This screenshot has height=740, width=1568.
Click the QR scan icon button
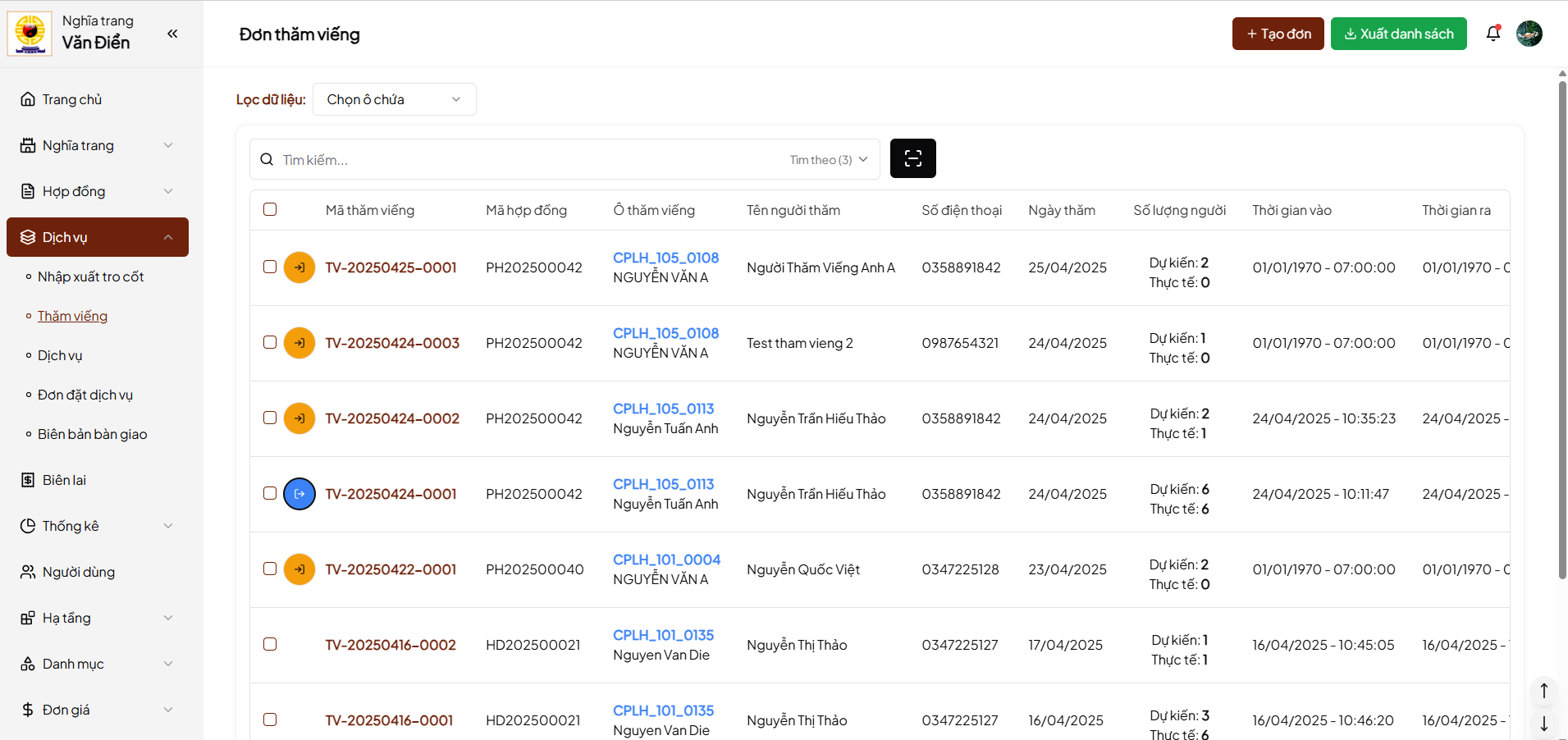coord(912,158)
